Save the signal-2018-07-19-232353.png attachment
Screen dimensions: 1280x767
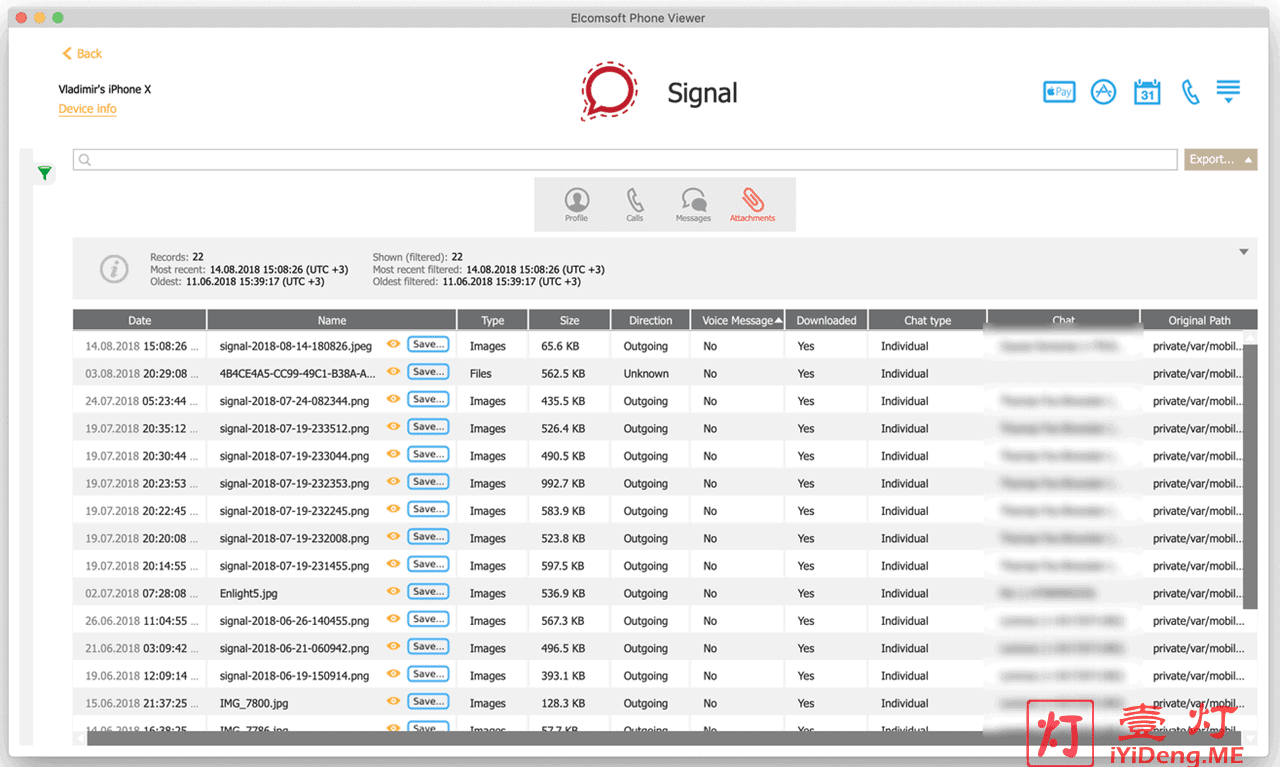(428, 482)
